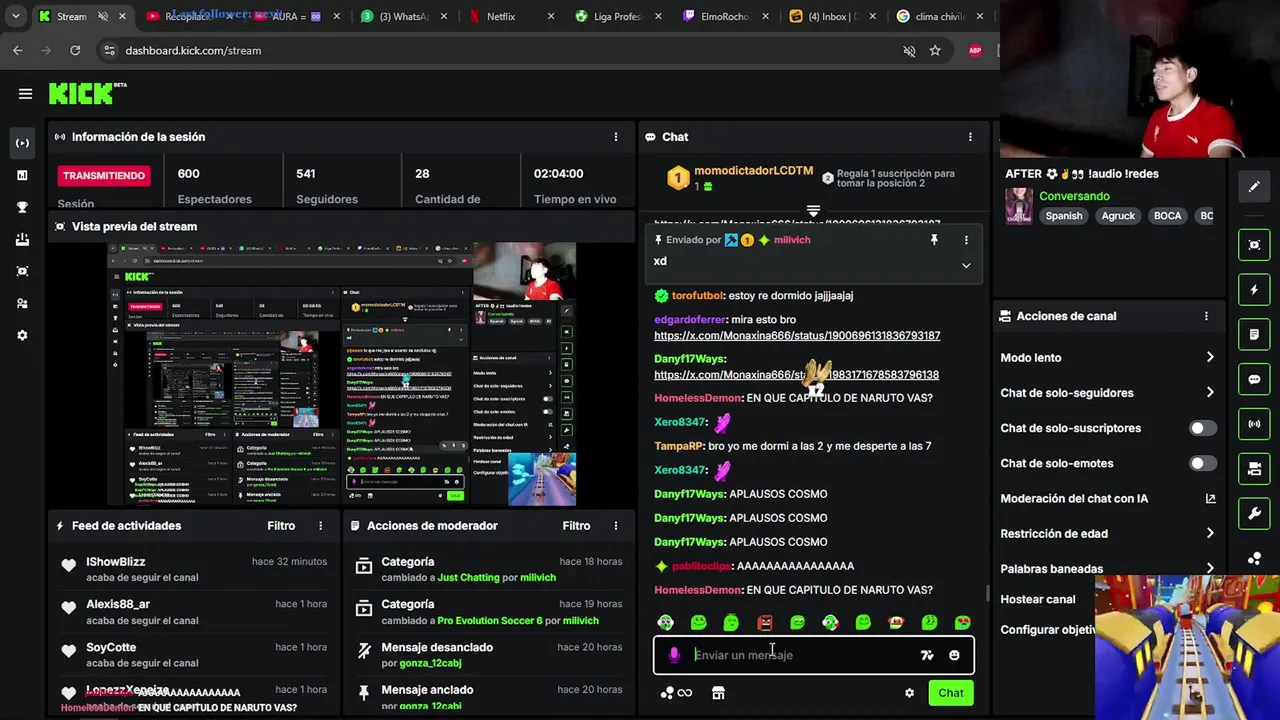Viewport: 1280px width, 720px height.
Task: Click the stream category avatar thumbnail
Action: click(x=1019, y=206)
